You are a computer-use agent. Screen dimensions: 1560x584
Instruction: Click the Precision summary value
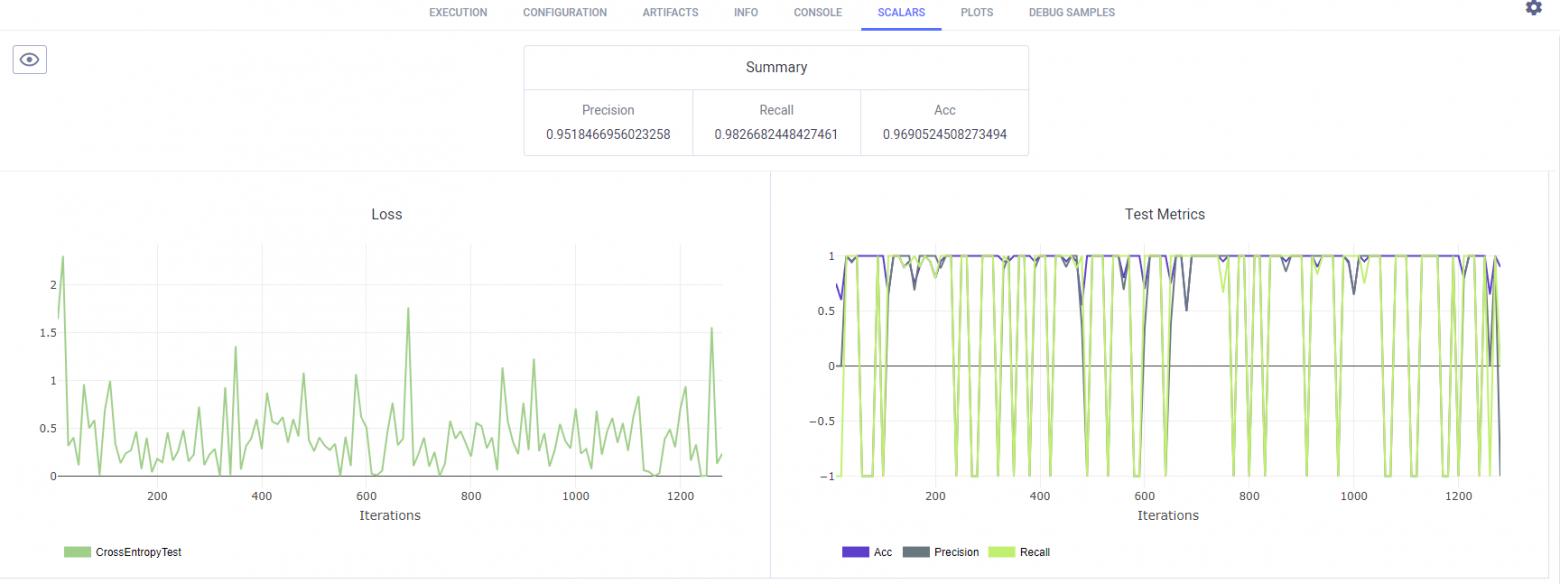point(608,133)
